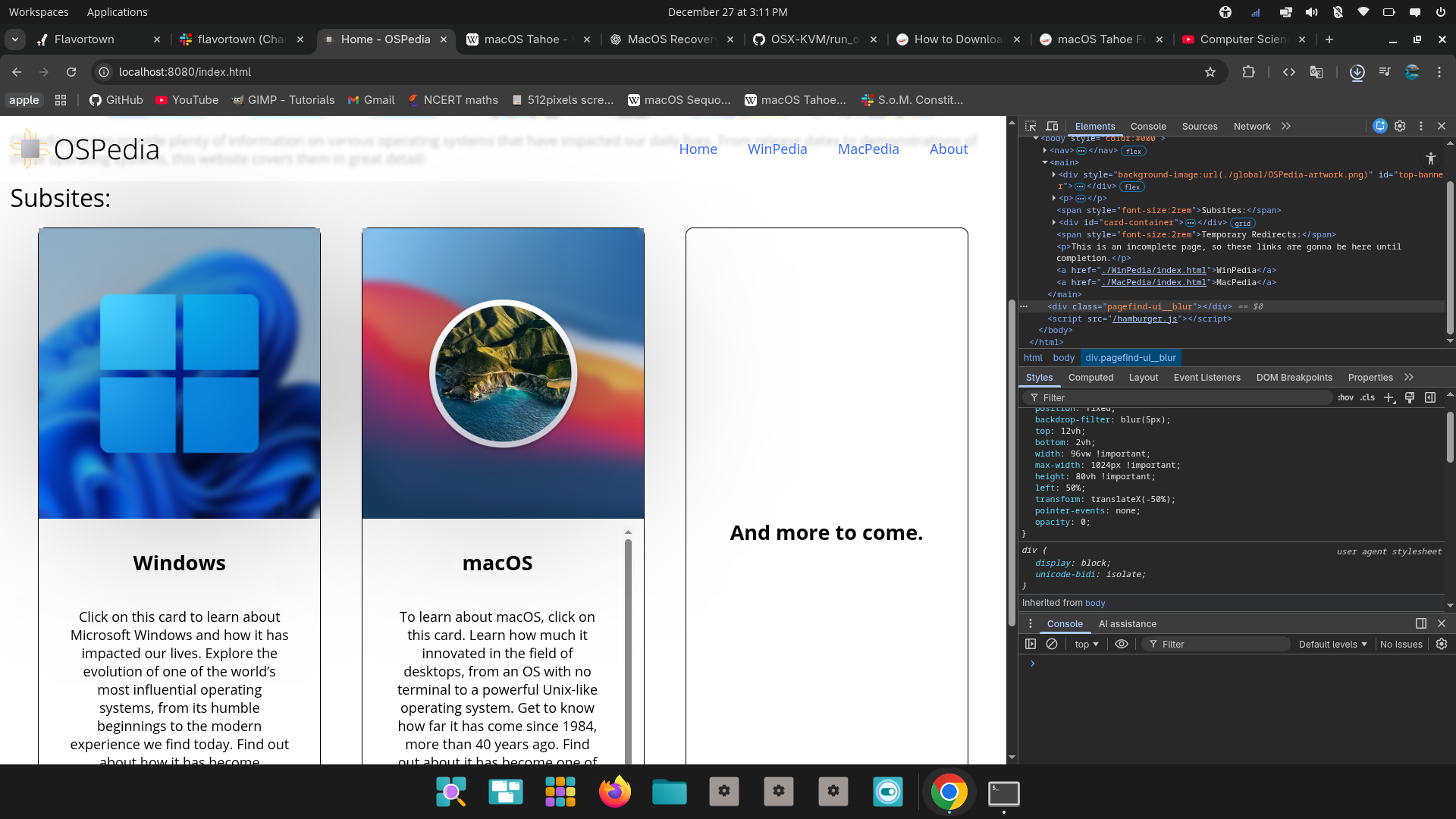This screenshot has height=819, width=1456.
Task: Open the top JavaScript context dropdown
Action: click(1086, 644)
